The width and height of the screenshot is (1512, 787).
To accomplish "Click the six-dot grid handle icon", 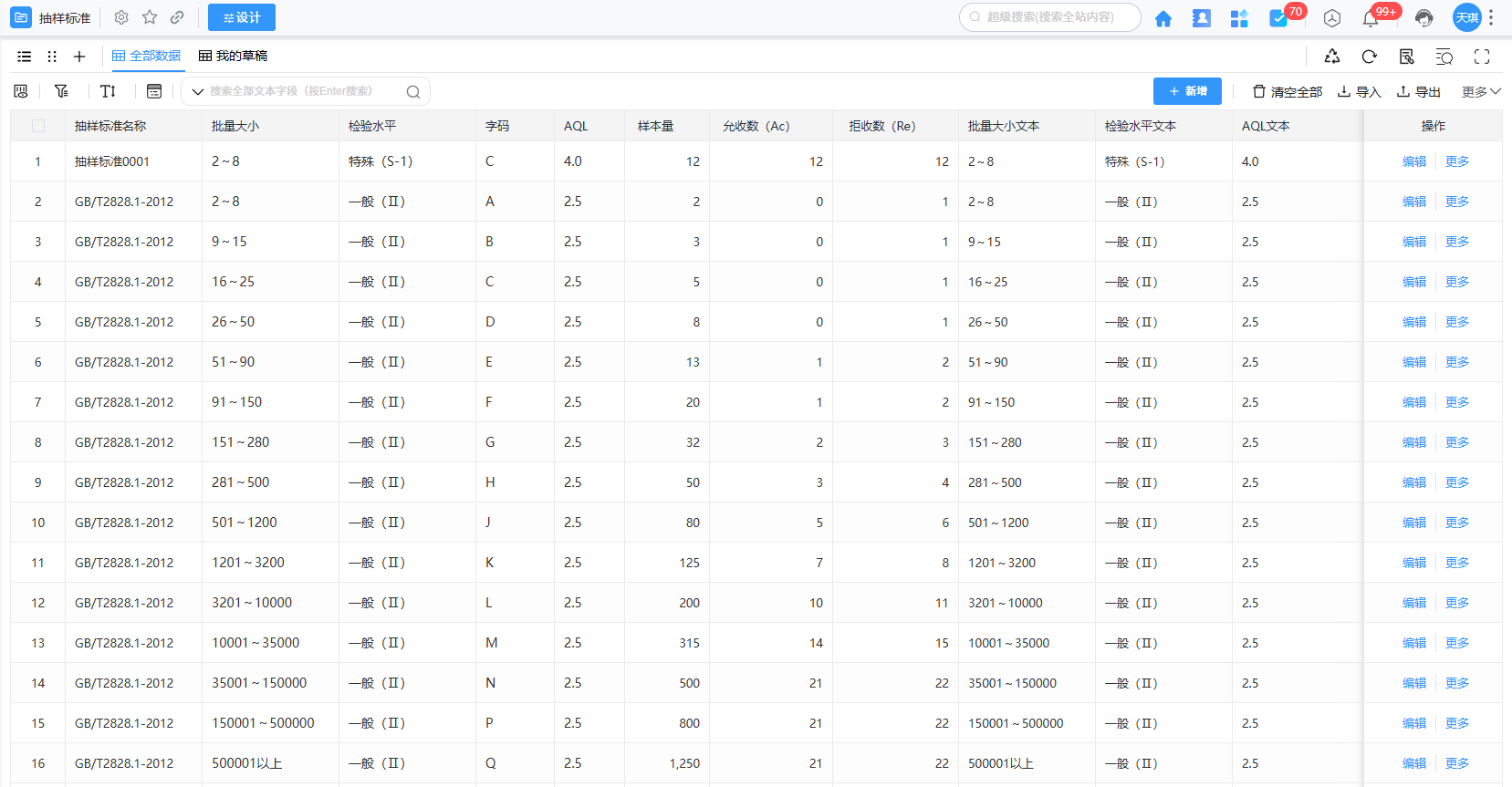I will point(52,57).
